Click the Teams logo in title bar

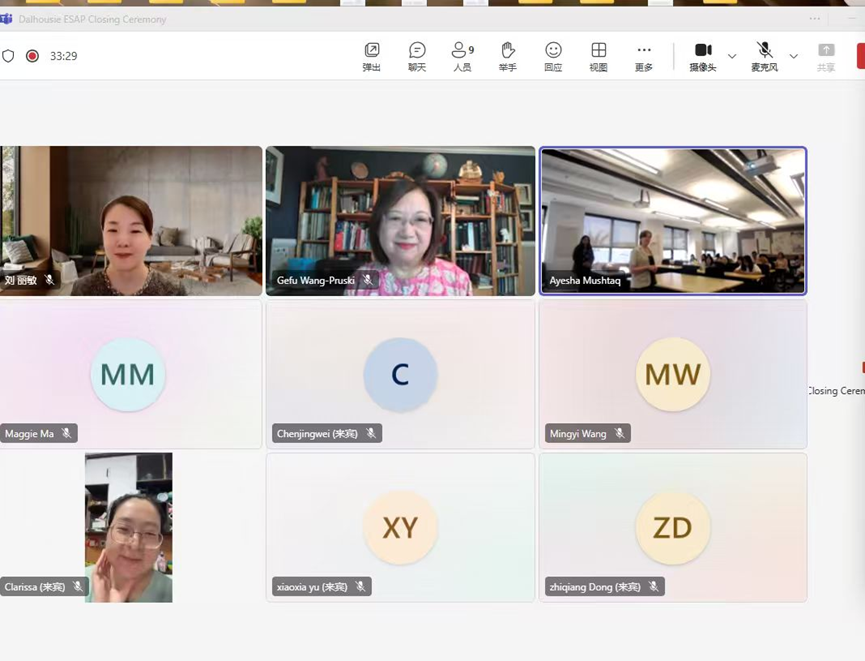tap(7, 19)
